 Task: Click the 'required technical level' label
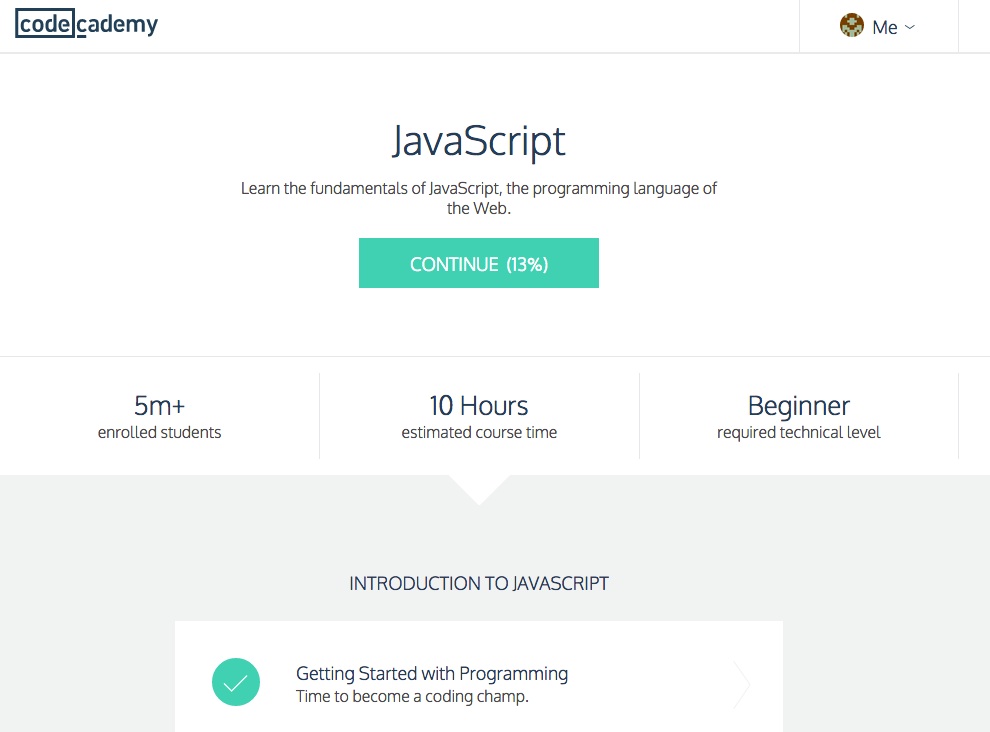pos(799,433)
